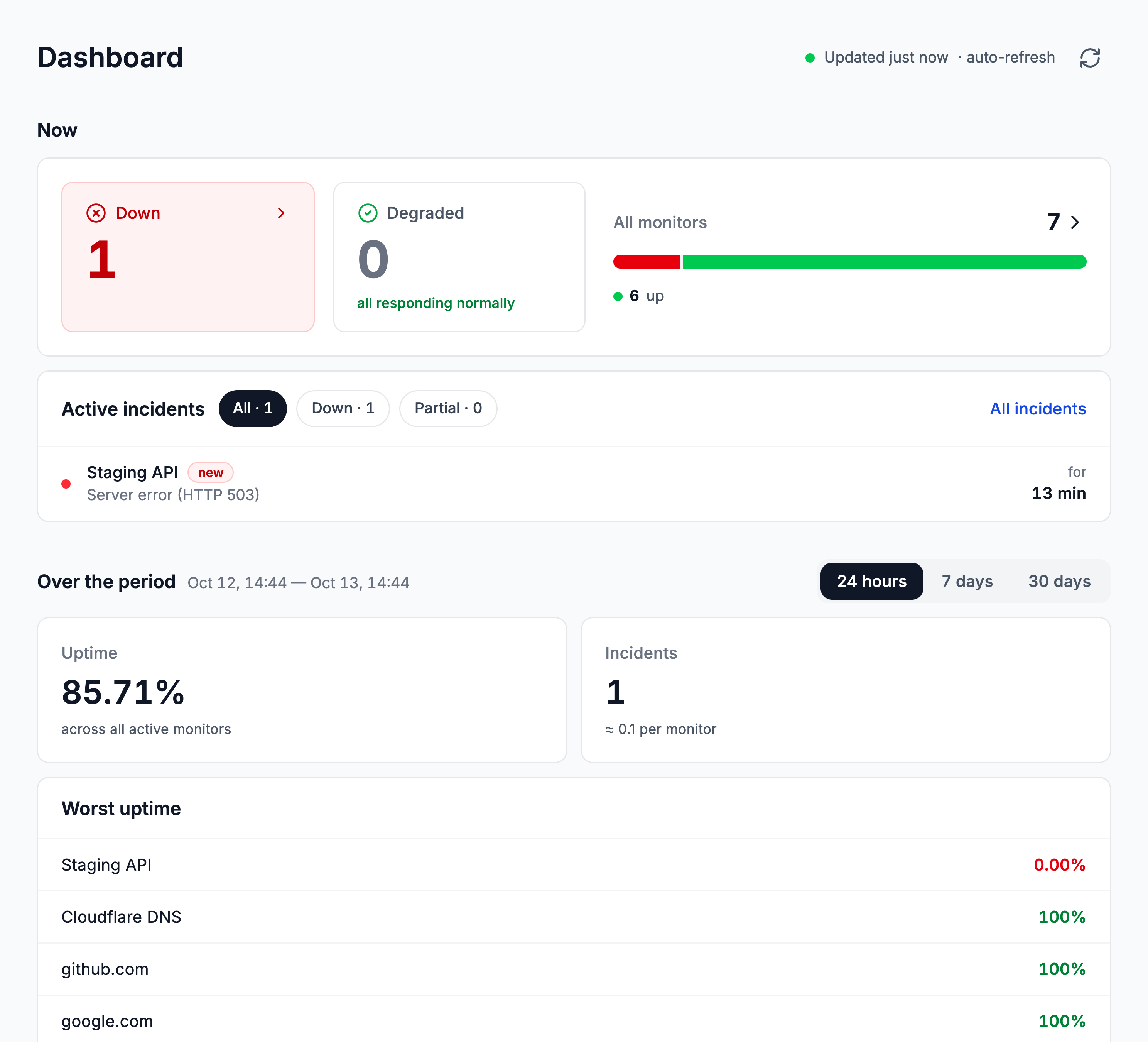Open the Down card chevron arrow

pyautogui.click(x=281, y=213)
